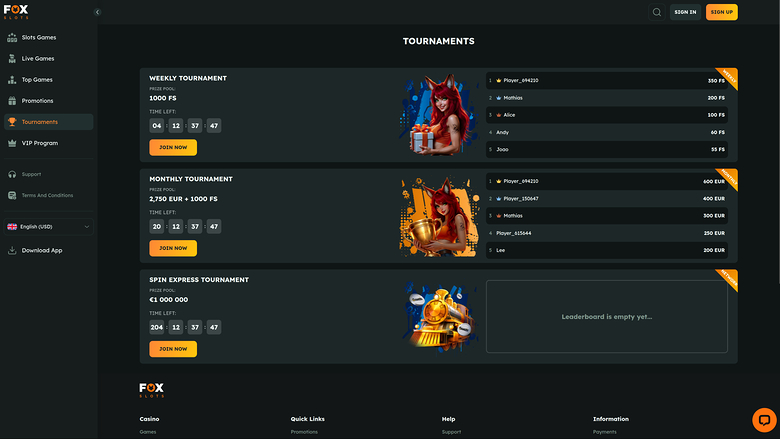
Task: Select Tournaments in the sidebar
Action: pos(48,122)
